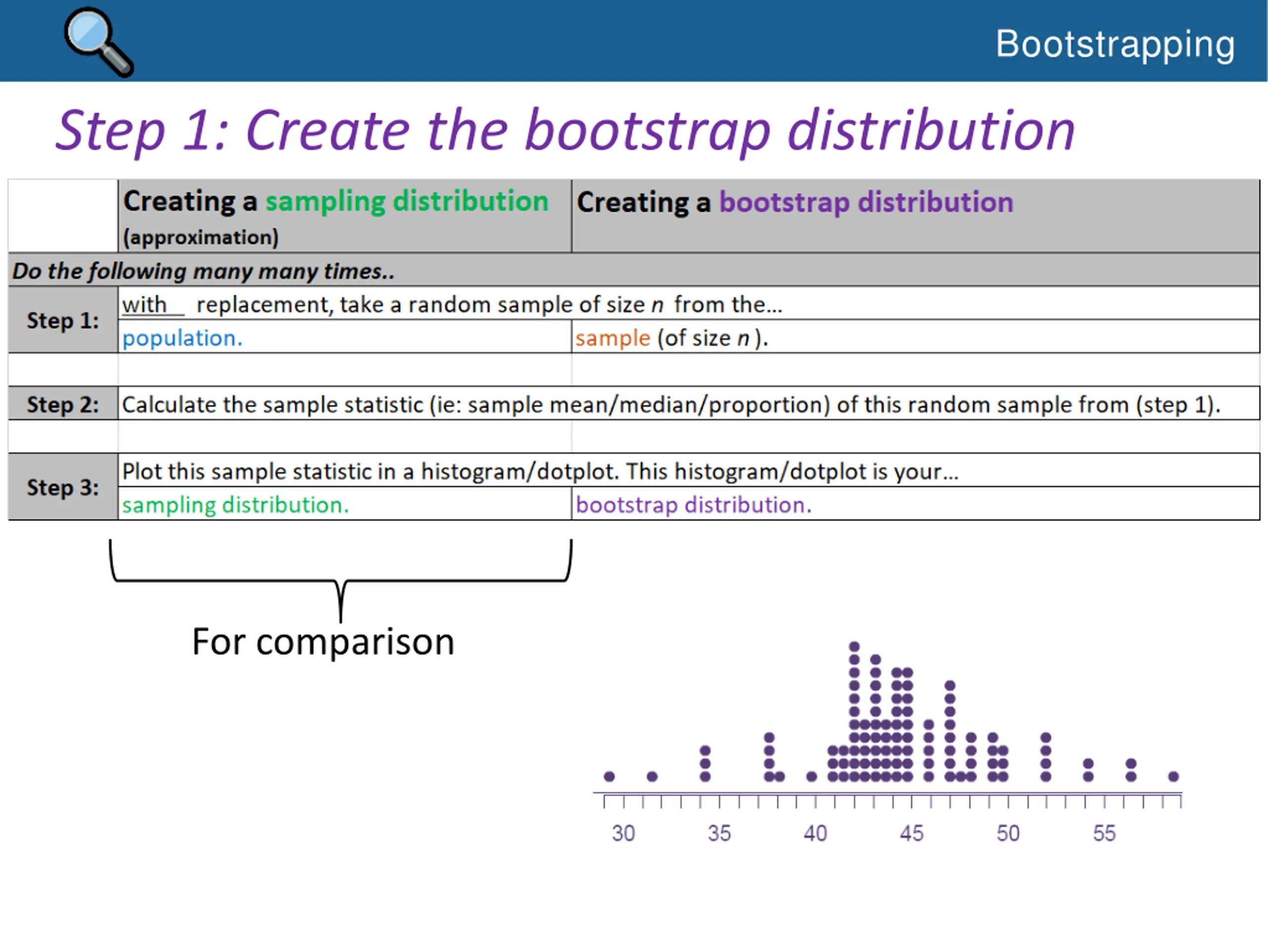Click the 'Step 1:' row label
1268x952 pixels.
point(63,320)
